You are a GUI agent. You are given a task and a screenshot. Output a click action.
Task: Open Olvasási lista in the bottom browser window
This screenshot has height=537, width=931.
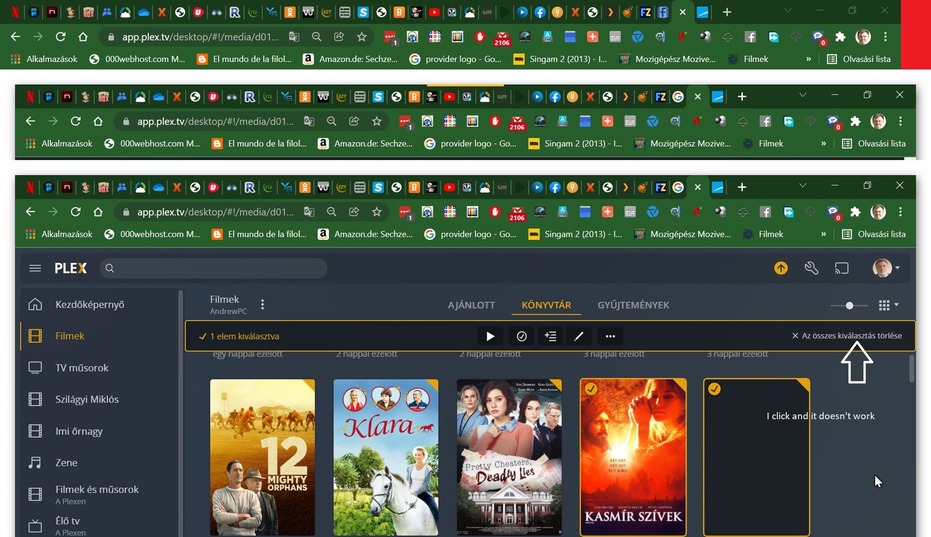(x=875, y=234)
